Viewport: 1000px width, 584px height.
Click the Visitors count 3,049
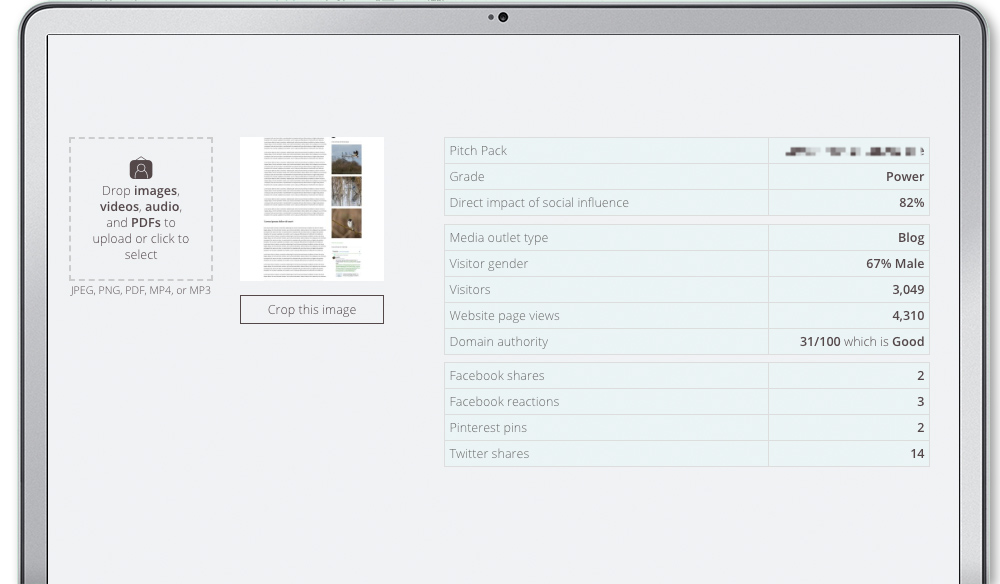point(908,290)
